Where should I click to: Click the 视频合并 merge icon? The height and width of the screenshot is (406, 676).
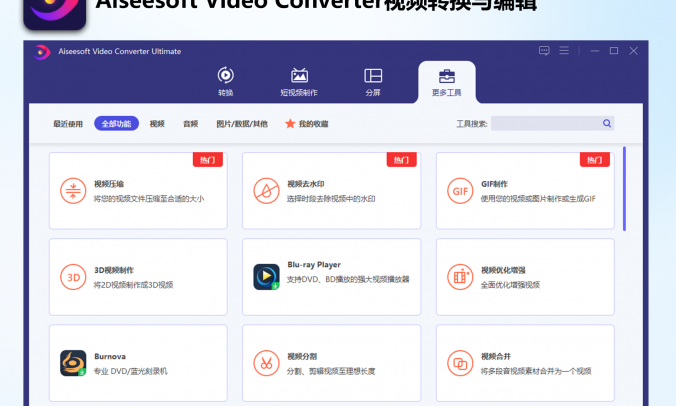(x=460, y=363)
